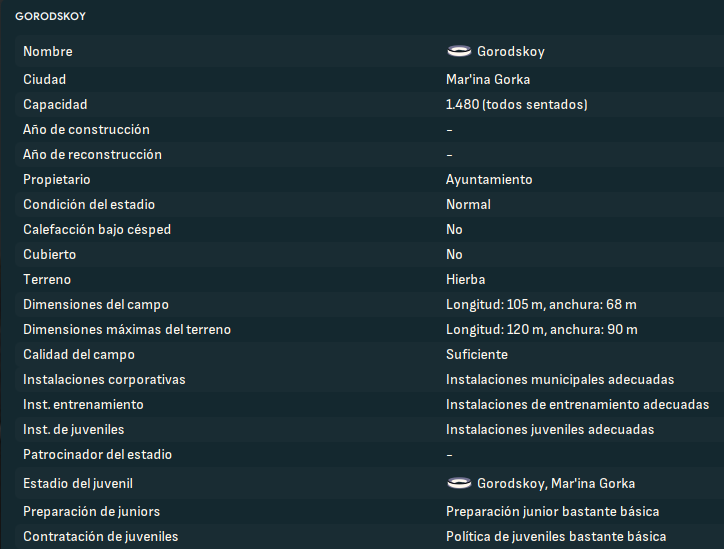Click the Dimensiones máximas del terreno value
Screen dimensions: 724x549
(542, 330)
